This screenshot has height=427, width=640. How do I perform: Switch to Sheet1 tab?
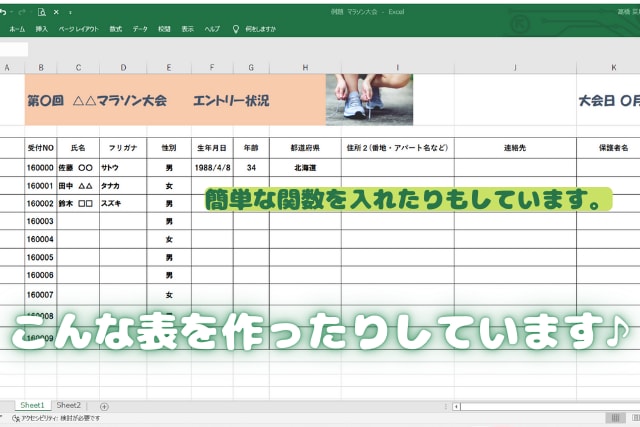tap(32, 405)
